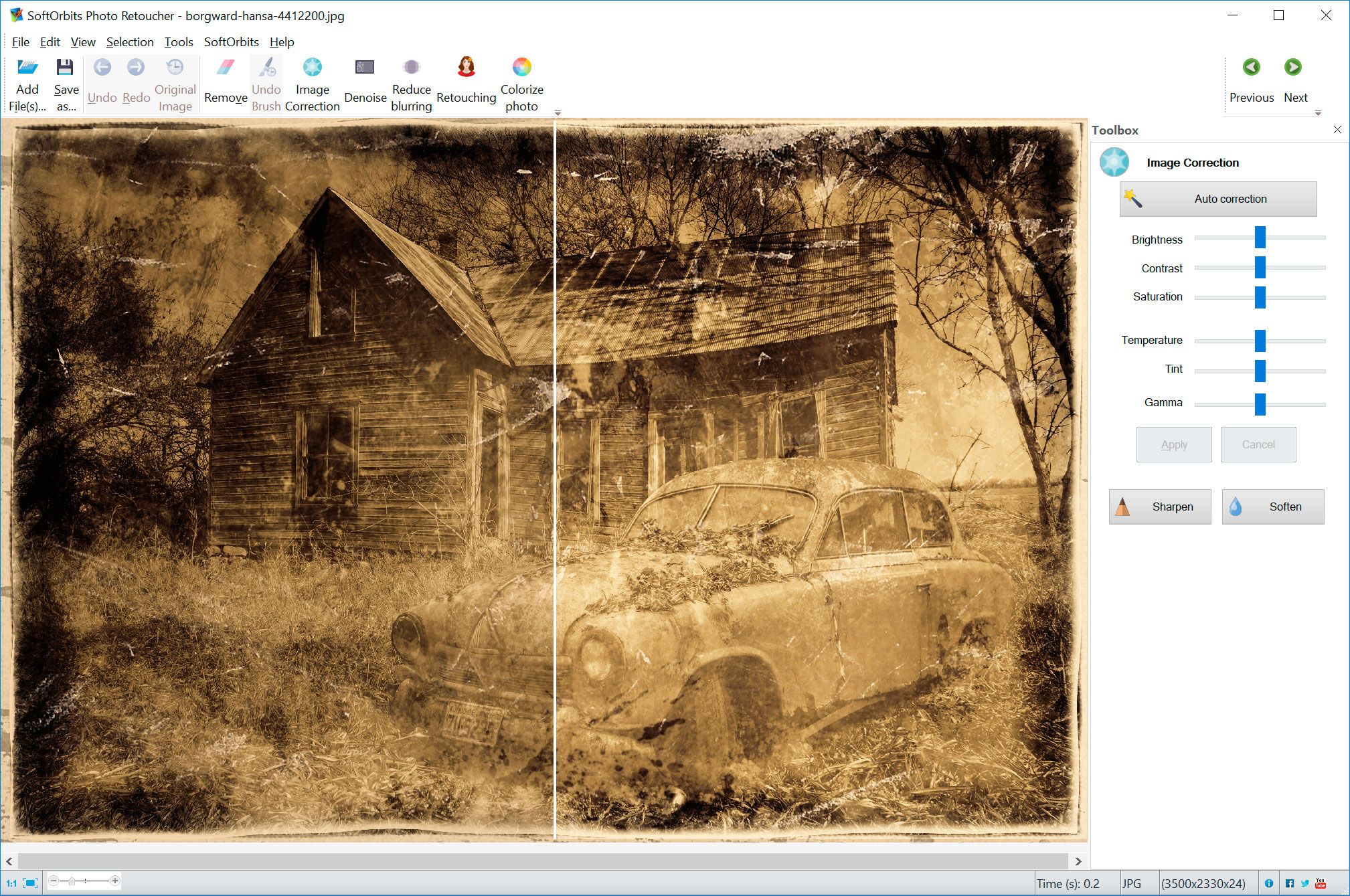
Task: Click Previous image navigation arrow
Action: [1251, 67]
